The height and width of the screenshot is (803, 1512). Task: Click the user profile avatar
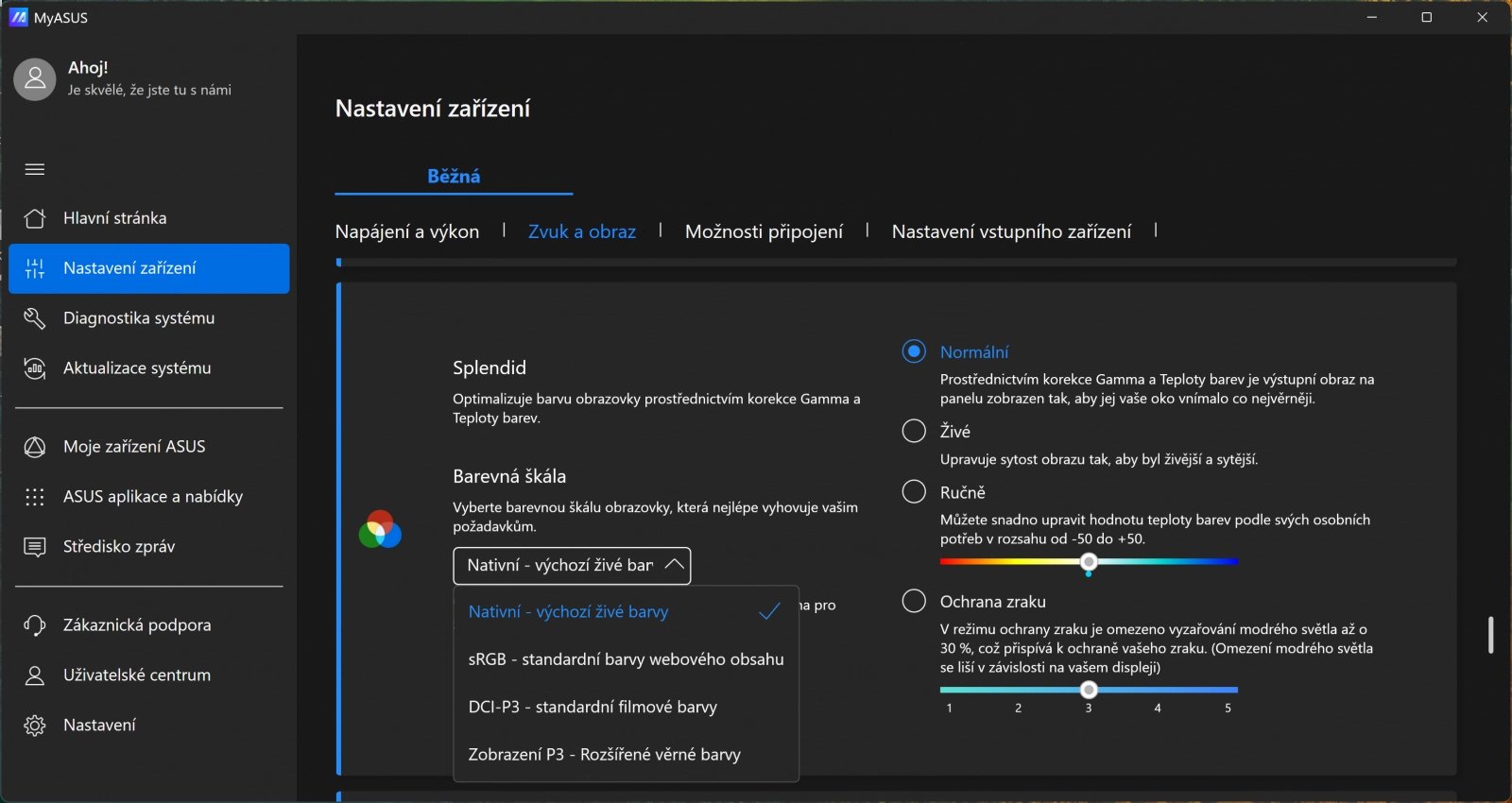coord(35,79)
